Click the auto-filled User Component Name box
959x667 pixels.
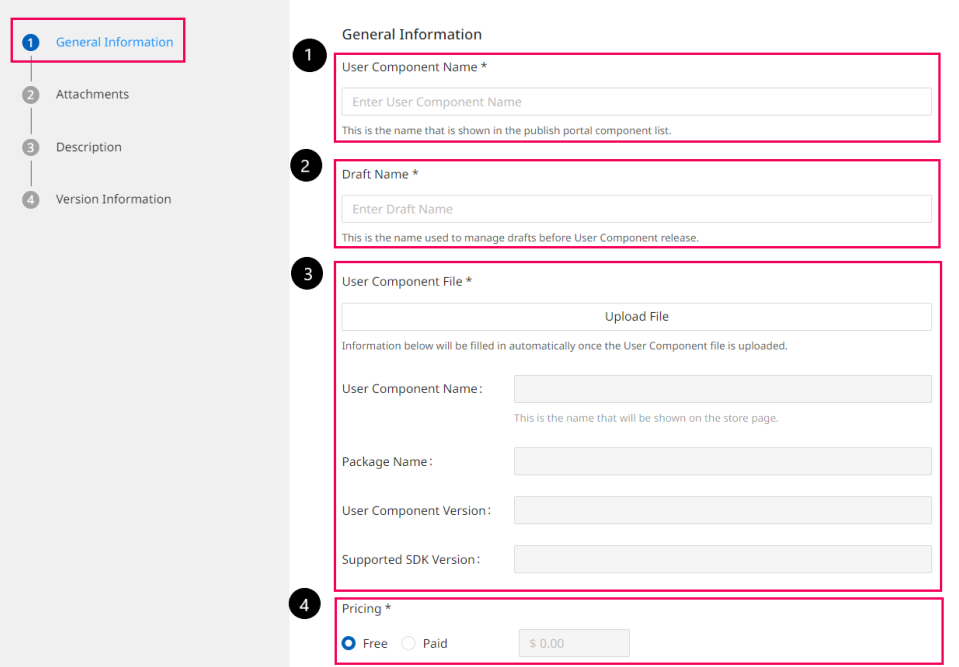click(x=723, y=389)
